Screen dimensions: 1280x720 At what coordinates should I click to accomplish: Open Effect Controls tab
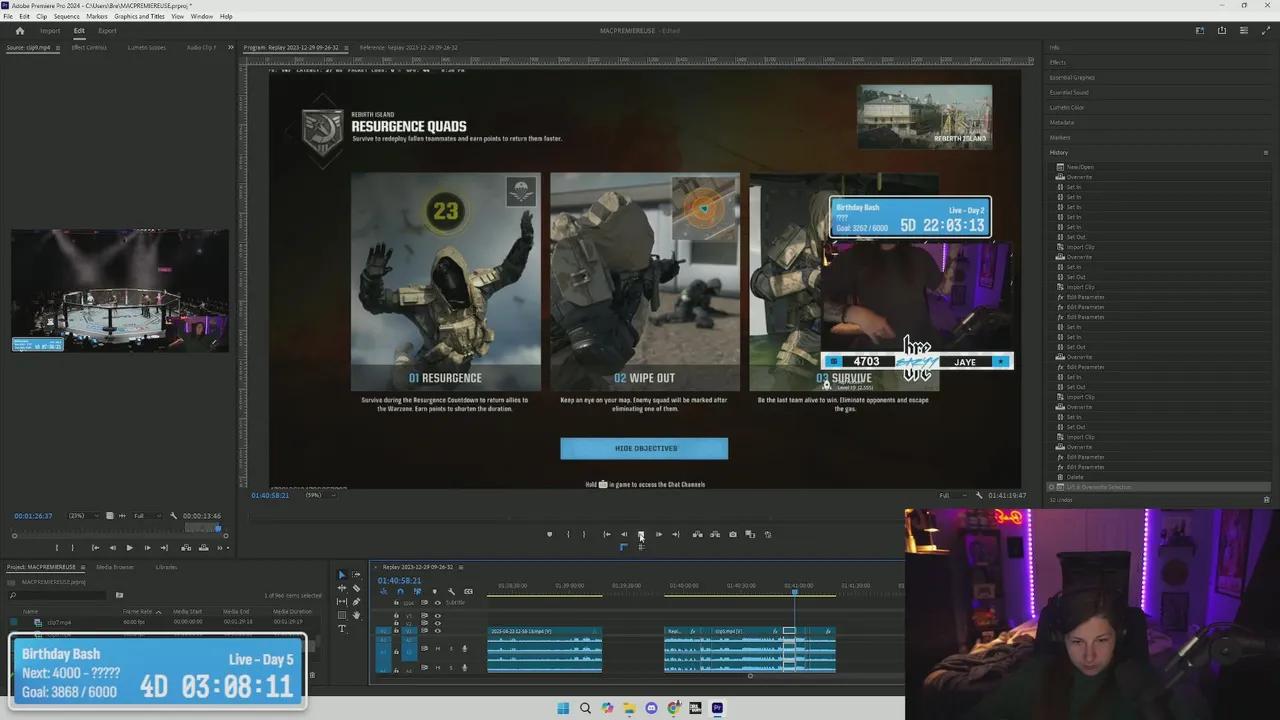click(89, 47)
